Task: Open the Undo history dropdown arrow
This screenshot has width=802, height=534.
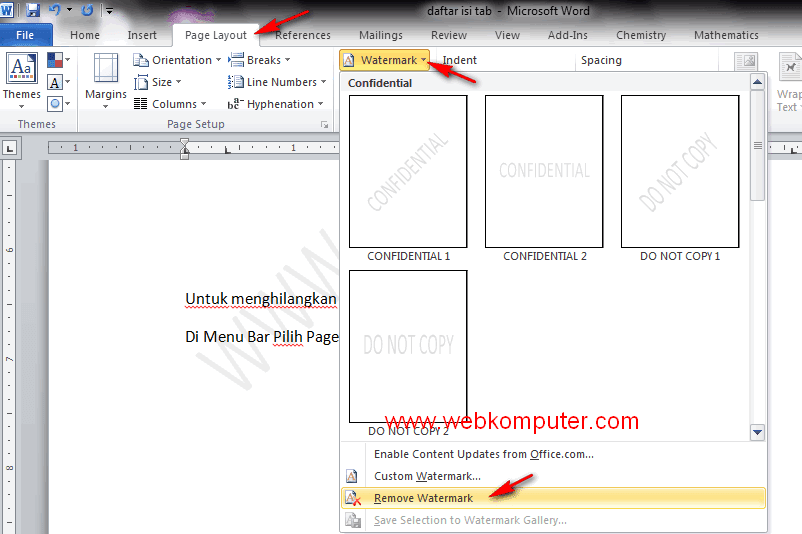Action: [x=69, y=10]
